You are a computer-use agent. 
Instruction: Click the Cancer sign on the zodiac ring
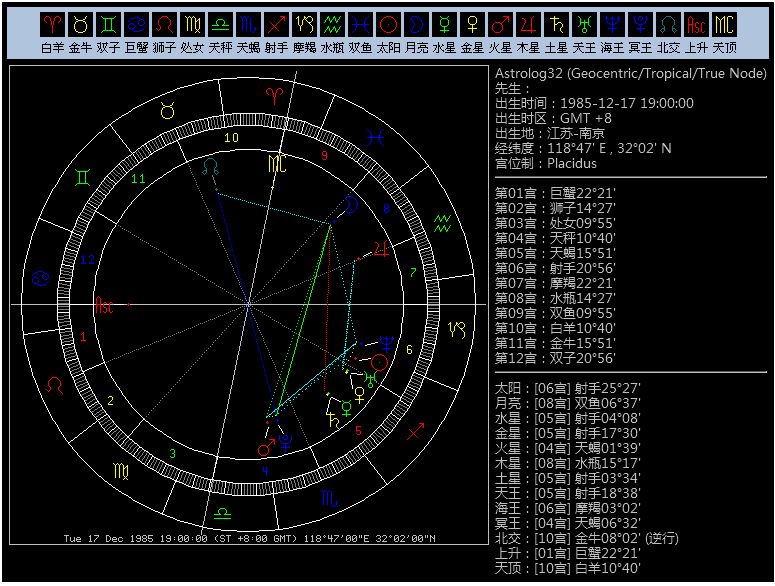tap(42, 276)
